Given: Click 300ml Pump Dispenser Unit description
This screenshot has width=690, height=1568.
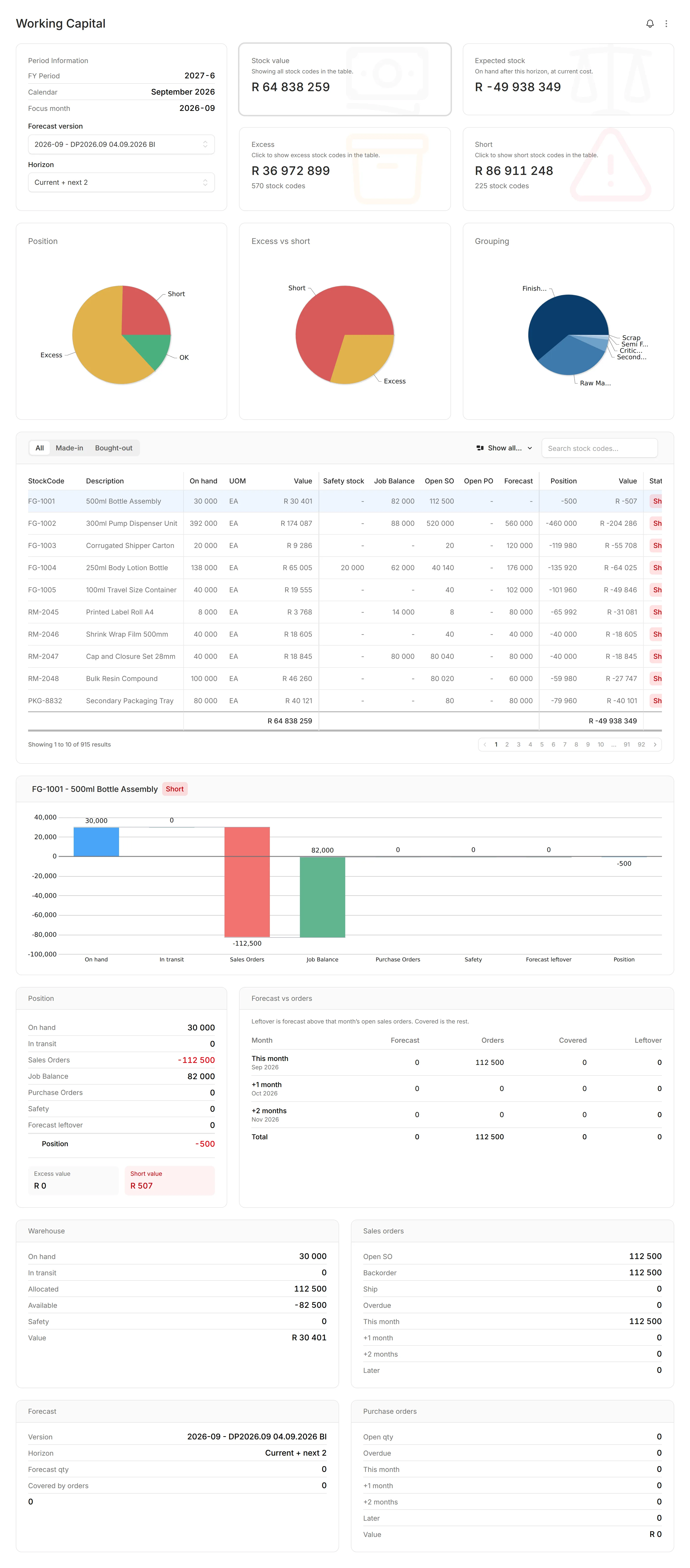Looking at the screenshot, I should [132, 524].
